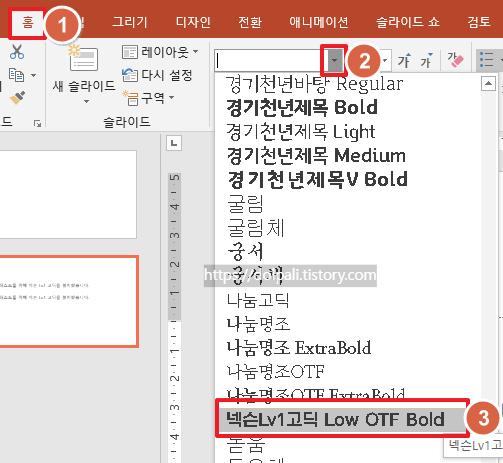The width and height of the screenshot is (503, 463).
Task: Clear all formatting eraser icon
Action: [455, 60]
